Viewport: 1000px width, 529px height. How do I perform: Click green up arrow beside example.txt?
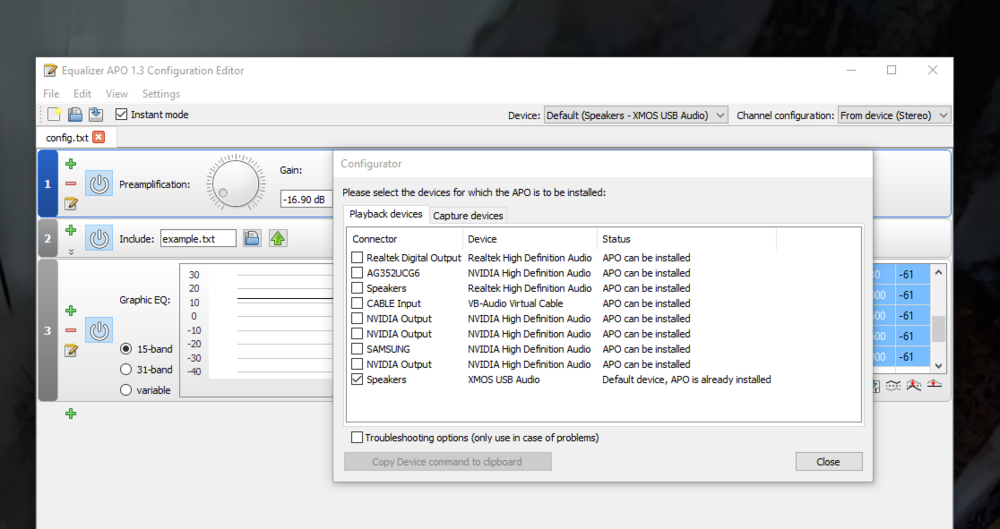click(x=277, y=239)
